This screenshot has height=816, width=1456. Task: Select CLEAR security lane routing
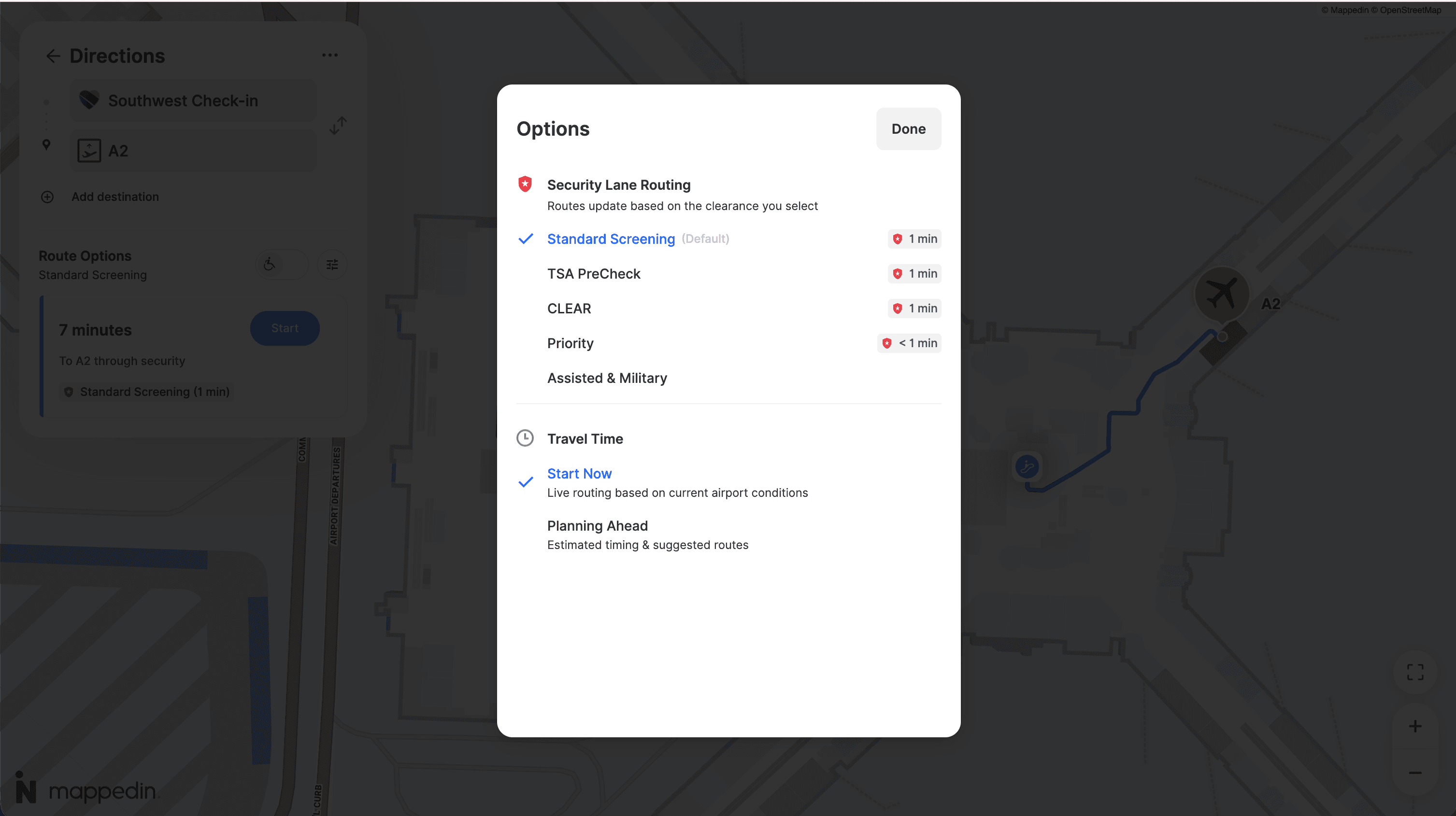click(569, 308)
